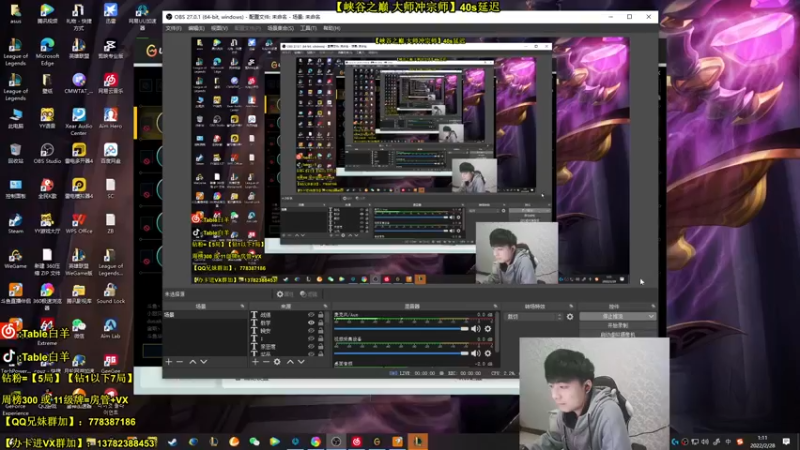This screenshot has width=800, height=450.
Task: Toggle visibility eye of third source
Action: 311,331
